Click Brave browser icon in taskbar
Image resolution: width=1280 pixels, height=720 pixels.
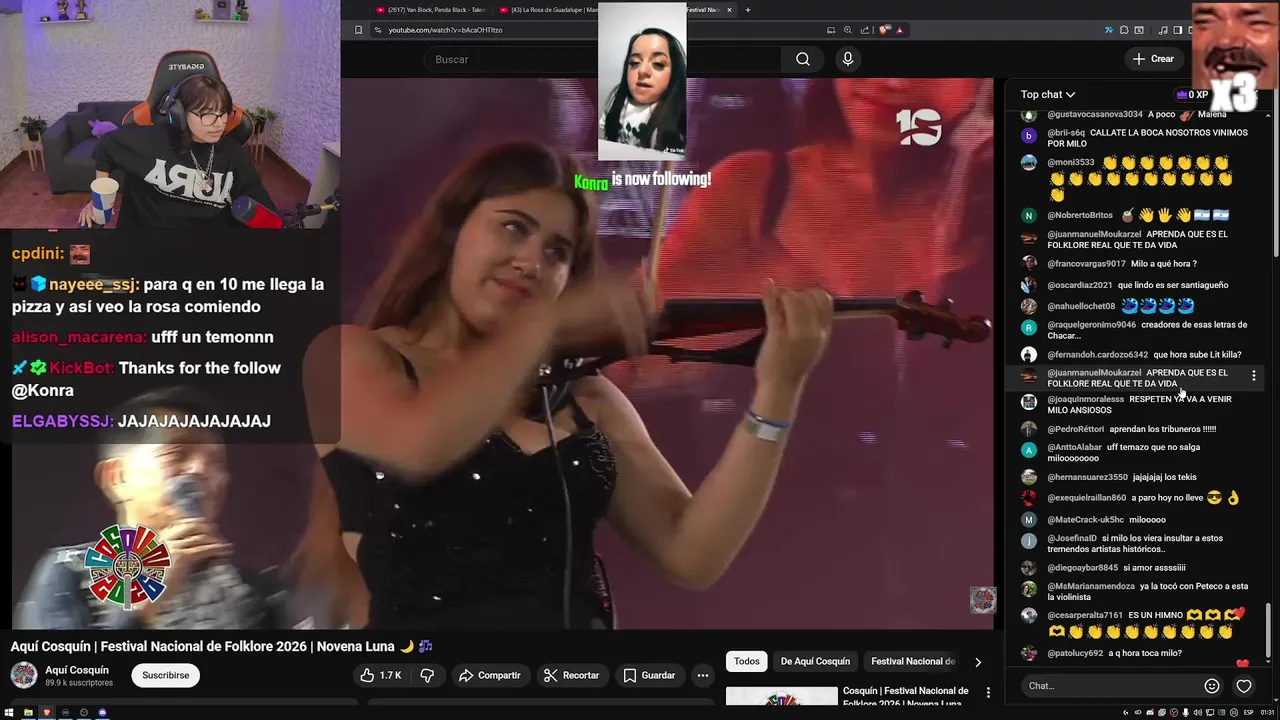click(x=46, y=712)
